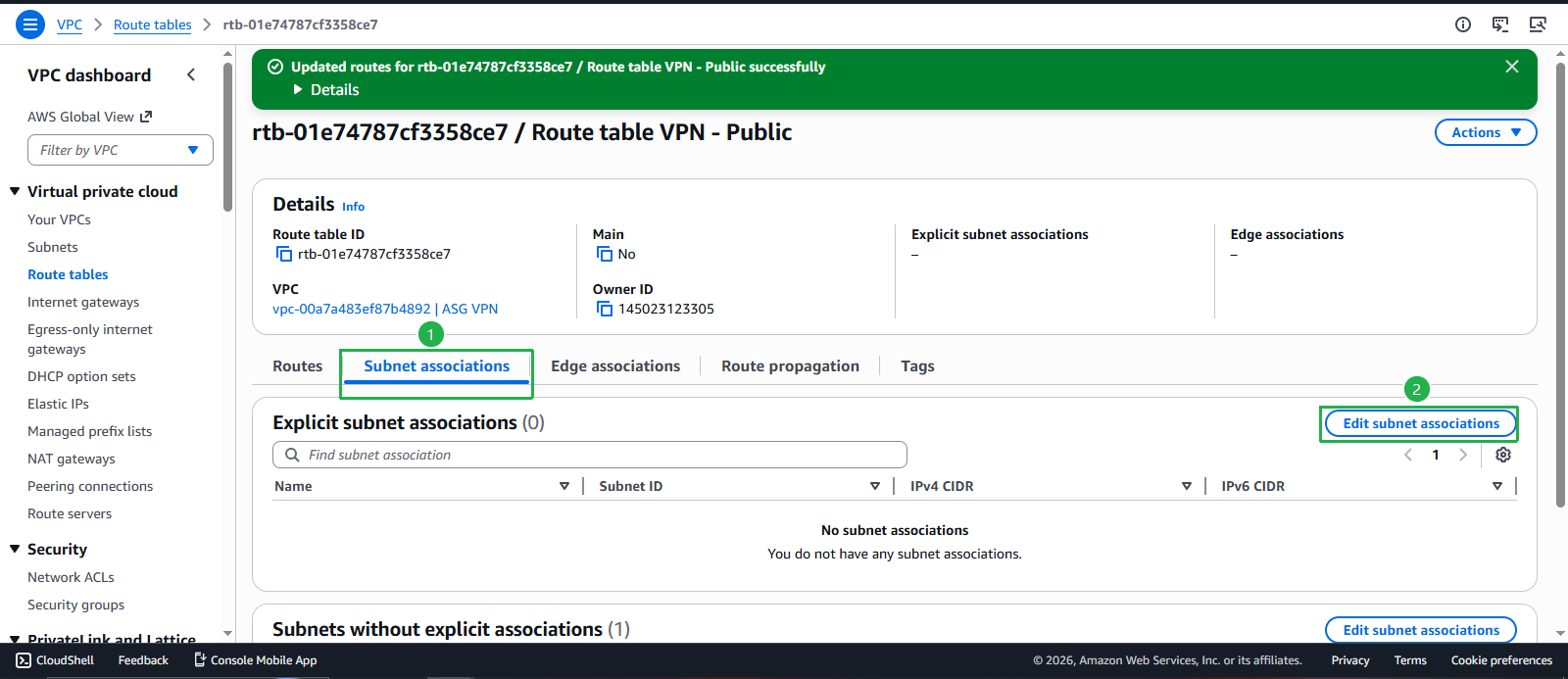This screenshot has height=679, width=1568.
Task: Open Internet gateways in sidebar
Action: [83, 302]
